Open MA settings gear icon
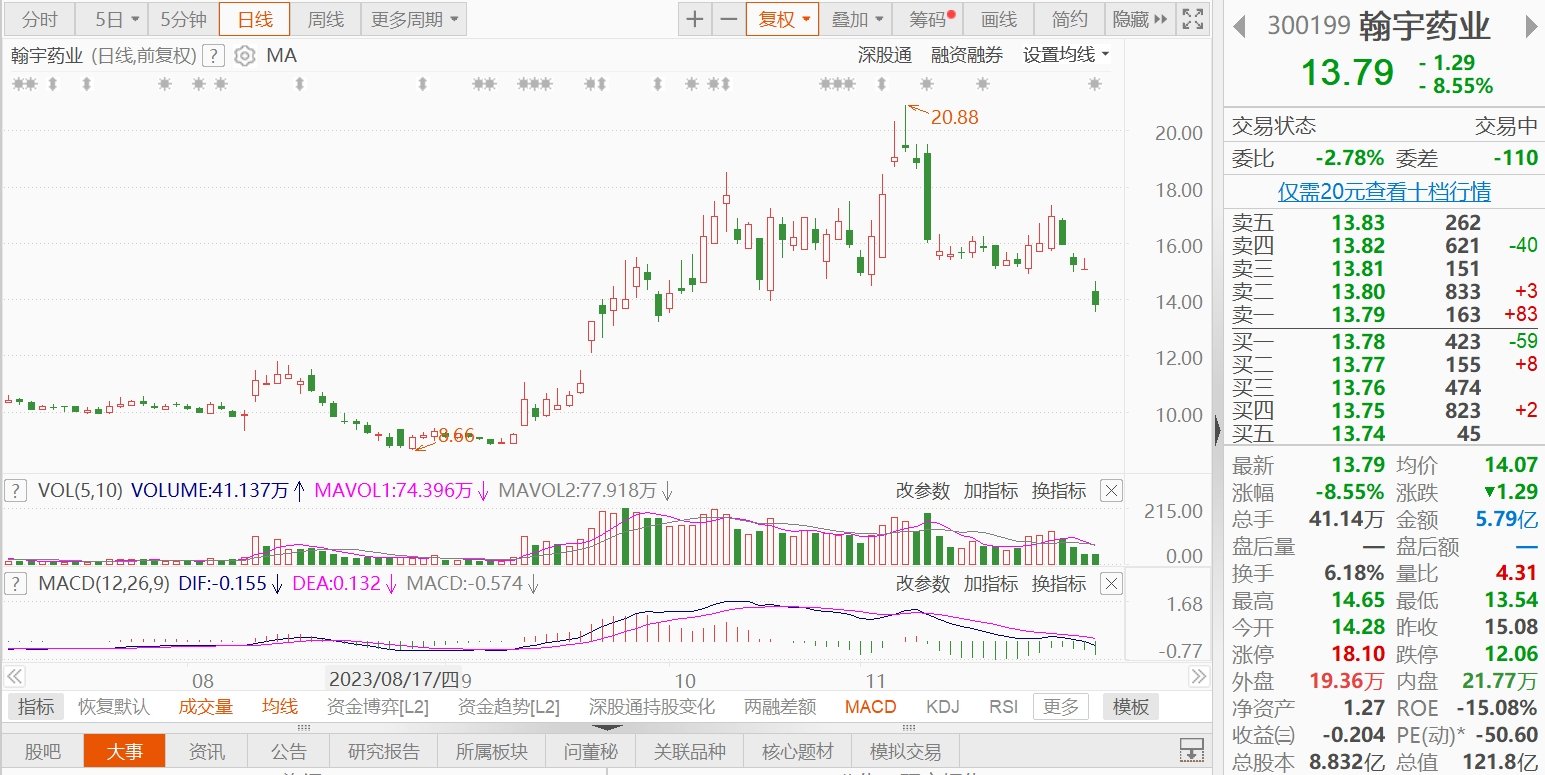 coord(244,56)
